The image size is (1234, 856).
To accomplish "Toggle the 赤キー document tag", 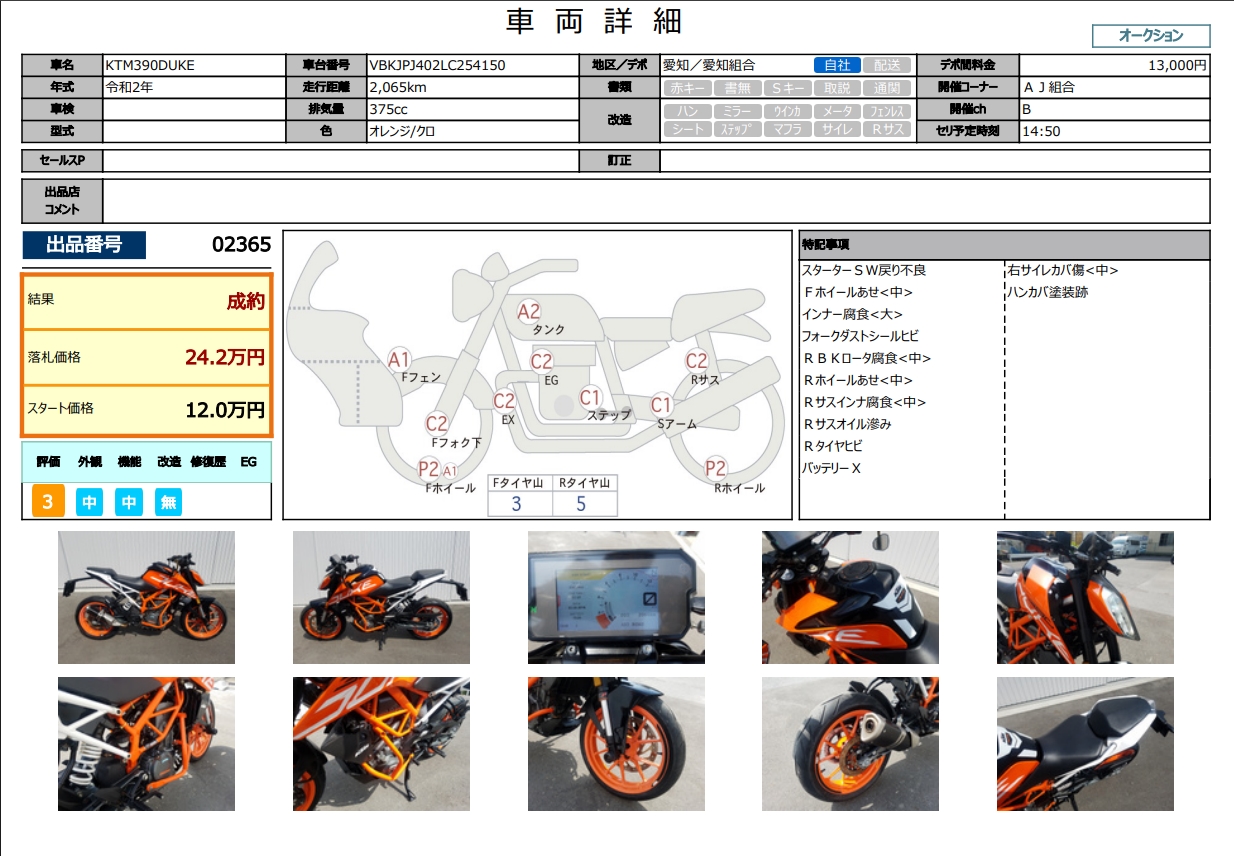I will (x=688, y=88).
